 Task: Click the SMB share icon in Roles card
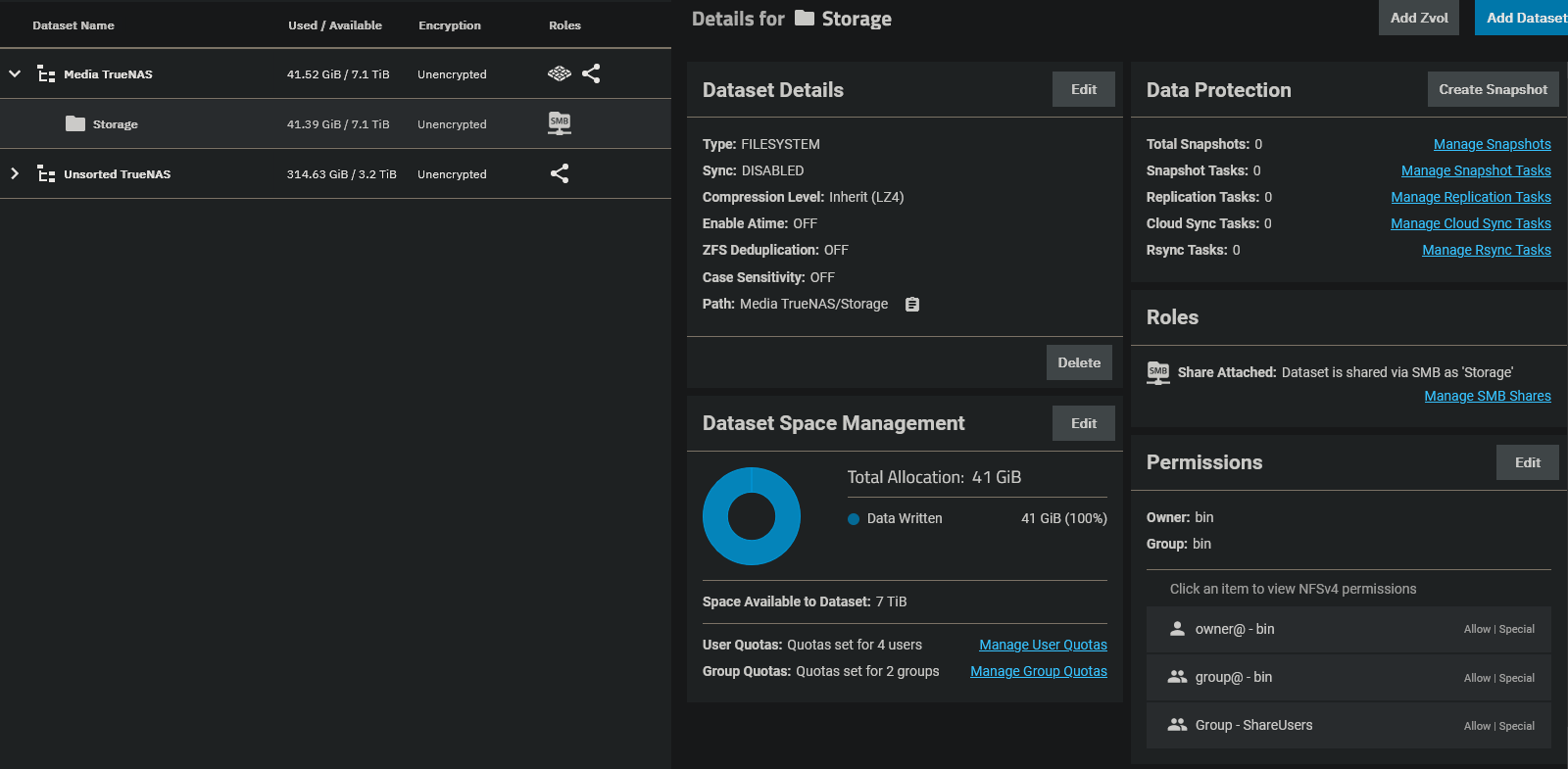coord(1158,373)
